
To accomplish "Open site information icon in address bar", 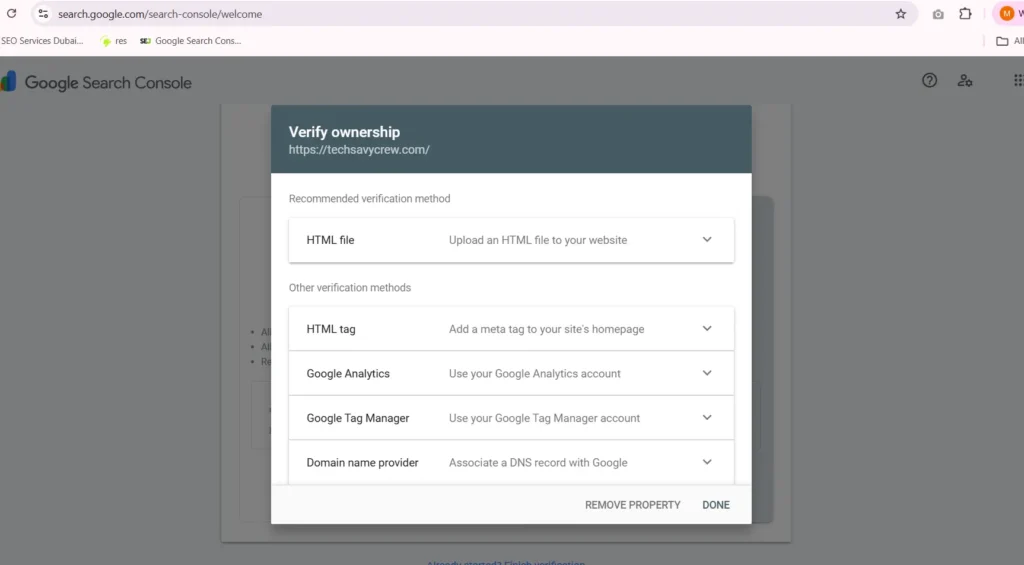I will click(x=42, y=14).
